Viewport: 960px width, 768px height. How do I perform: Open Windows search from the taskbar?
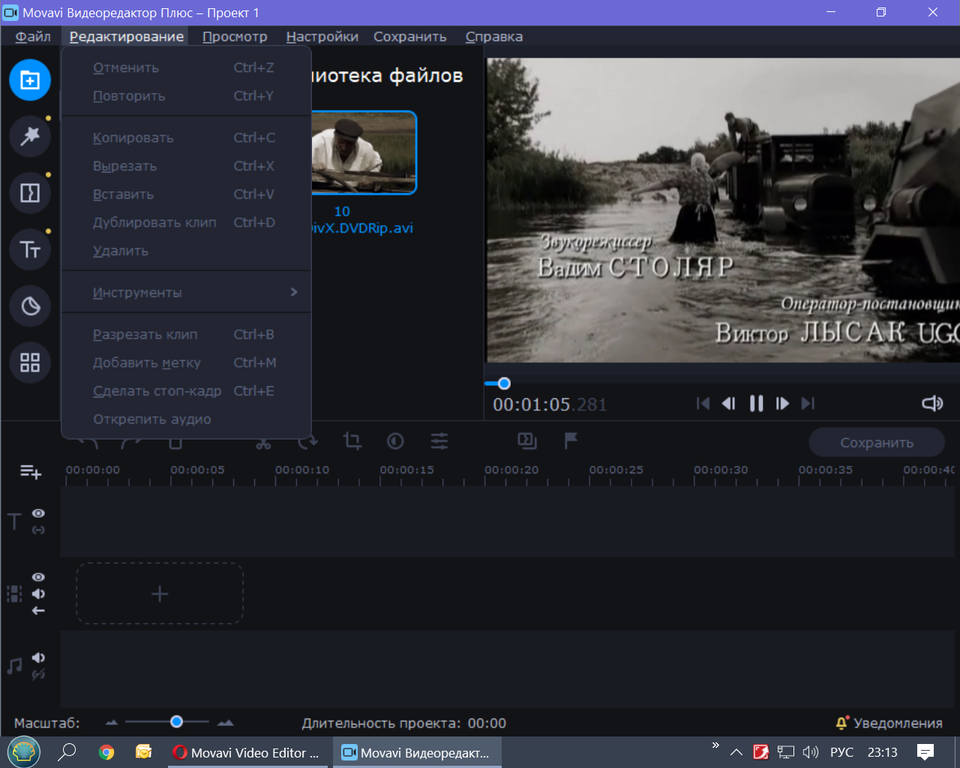click(x=66, y=751)
